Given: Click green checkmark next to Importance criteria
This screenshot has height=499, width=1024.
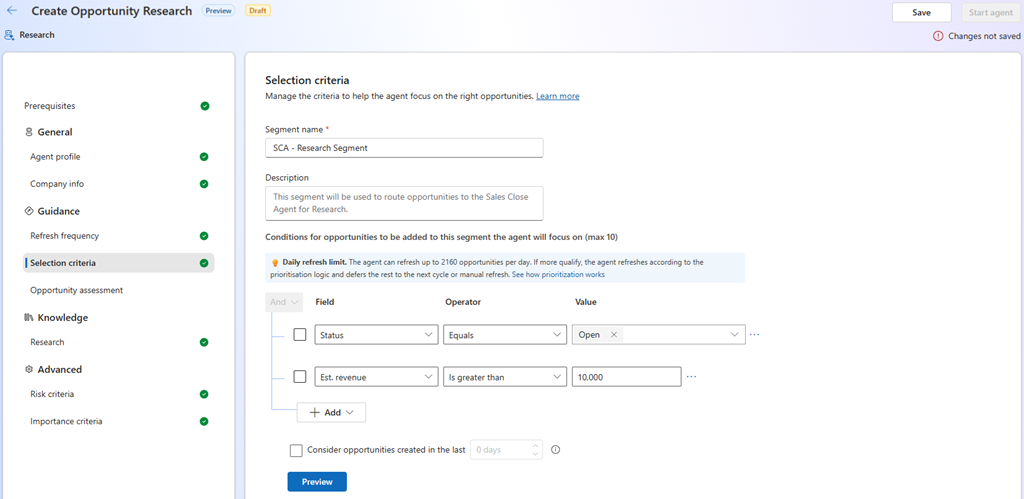Looking at the screenshot, I should click(x=204, y=421).
